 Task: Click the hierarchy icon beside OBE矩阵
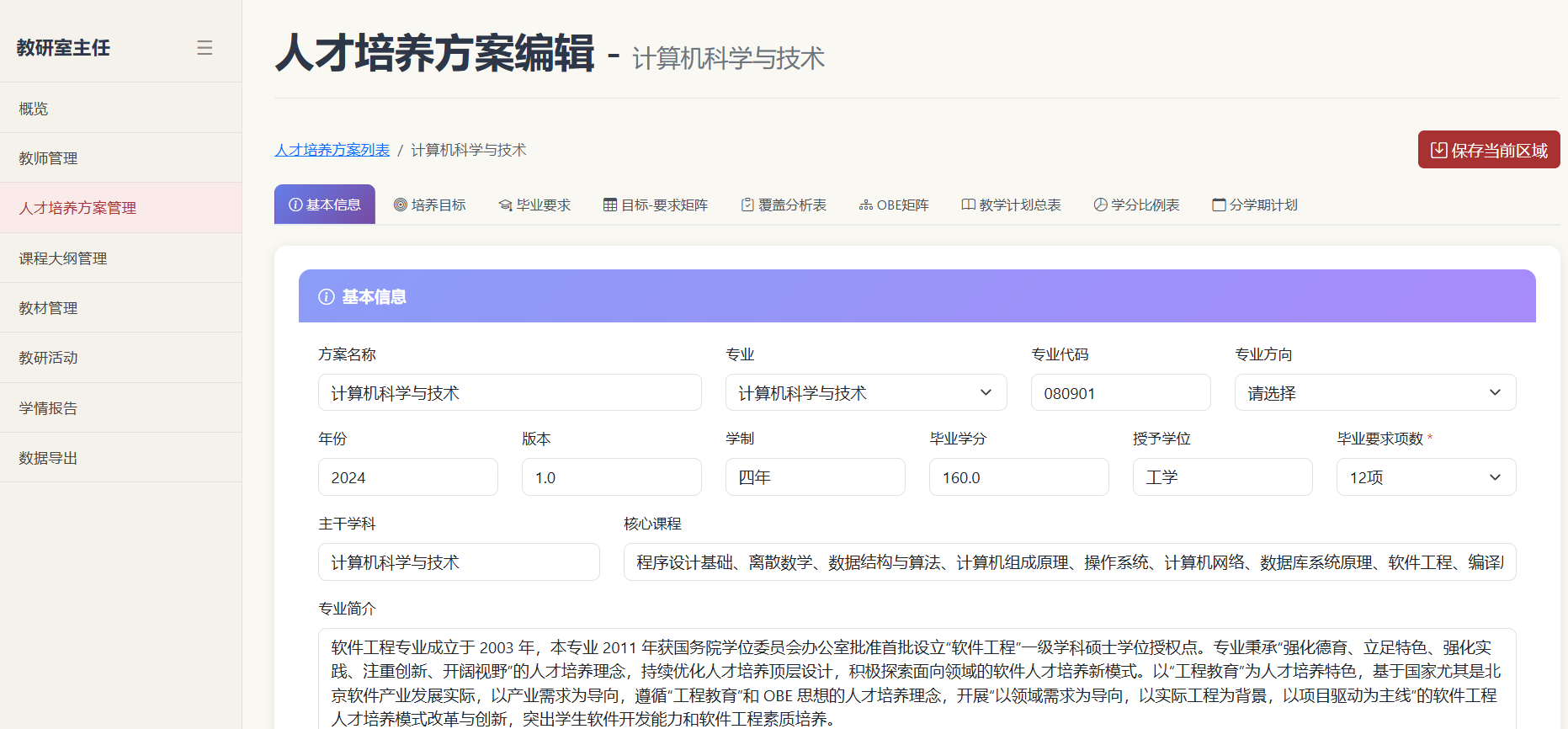click(x=866, y=205)
